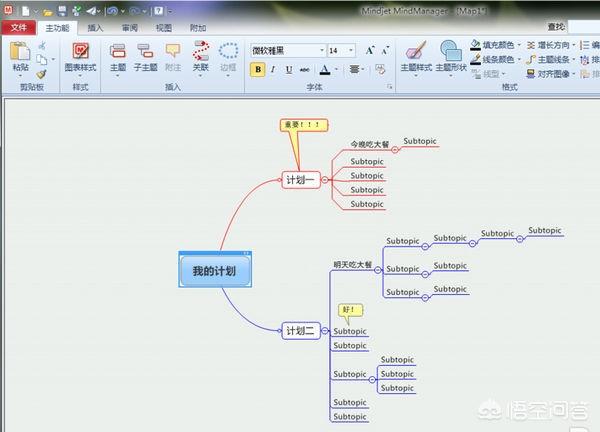This screenshot has height=432, width=600.
Task: Collapse the 计划一 branch node
Action: point(325,180)
